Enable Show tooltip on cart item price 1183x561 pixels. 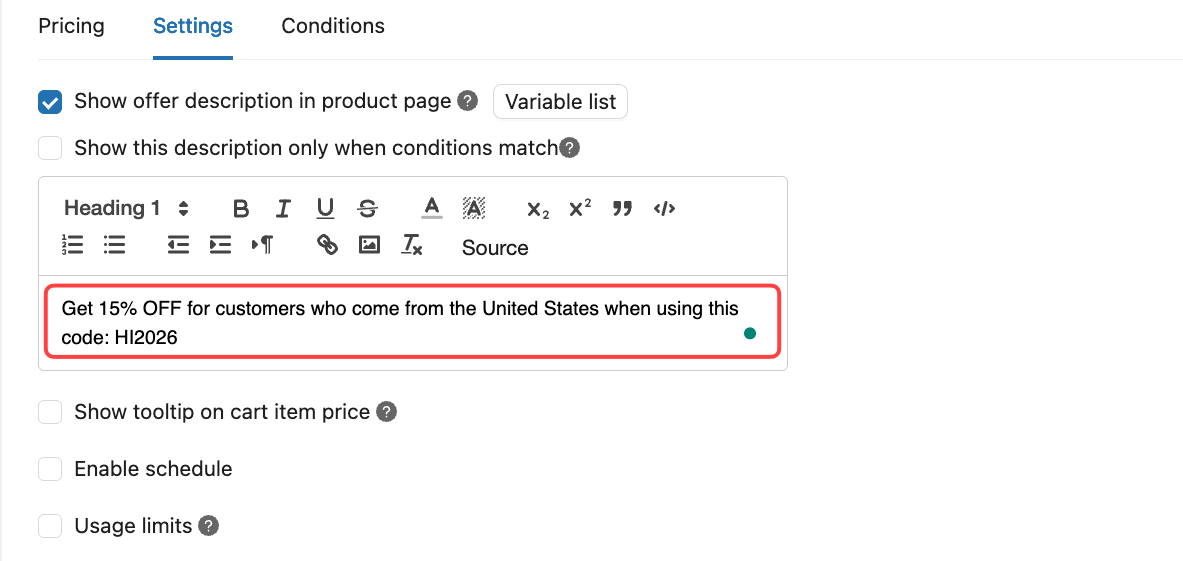(50, 412)
